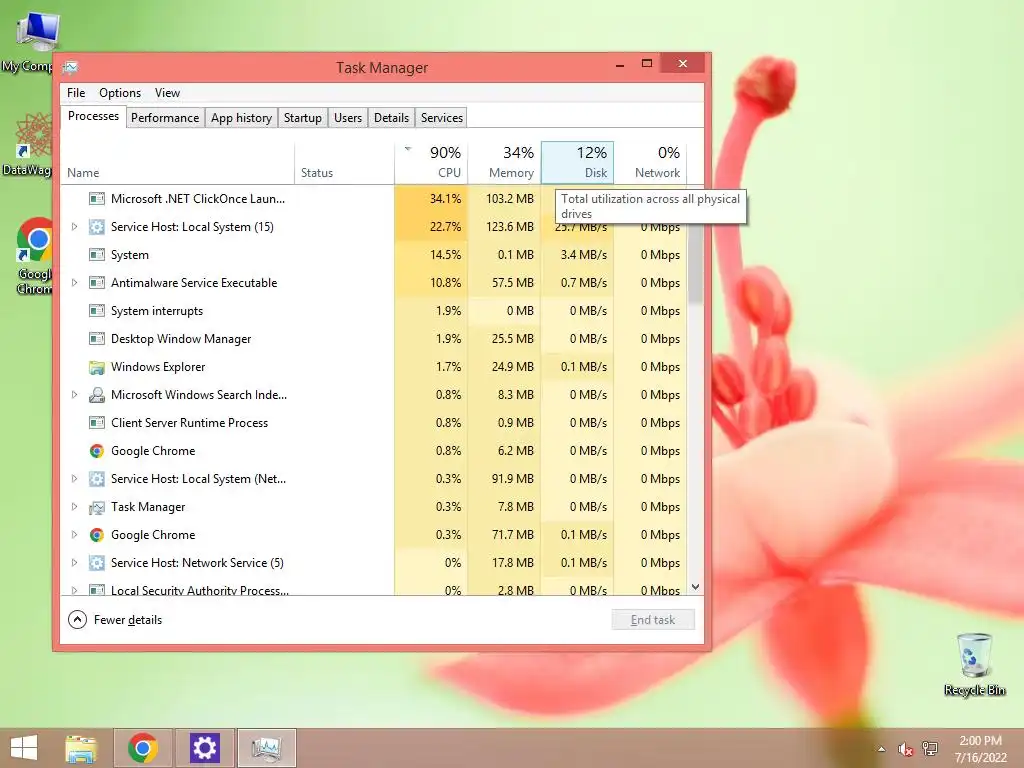Click the Microsoft Windows Search Indexer icon
Viewport: 1024px width, 768px height.
coord(97,395)
